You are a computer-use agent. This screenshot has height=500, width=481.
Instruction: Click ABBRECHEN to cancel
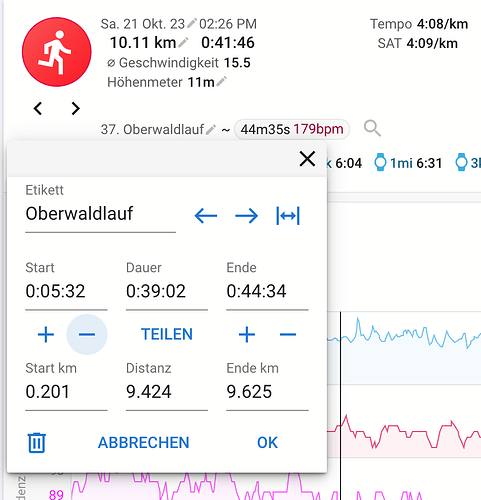point(144,443)
